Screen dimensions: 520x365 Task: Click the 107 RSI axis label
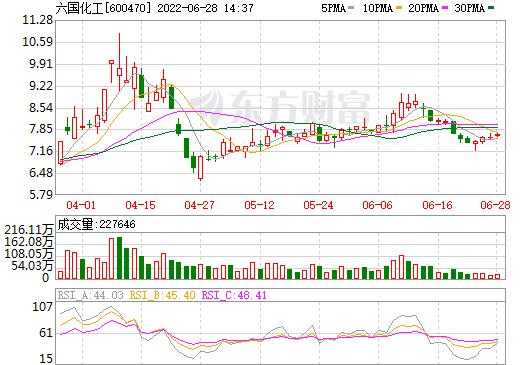click(42, 307)
